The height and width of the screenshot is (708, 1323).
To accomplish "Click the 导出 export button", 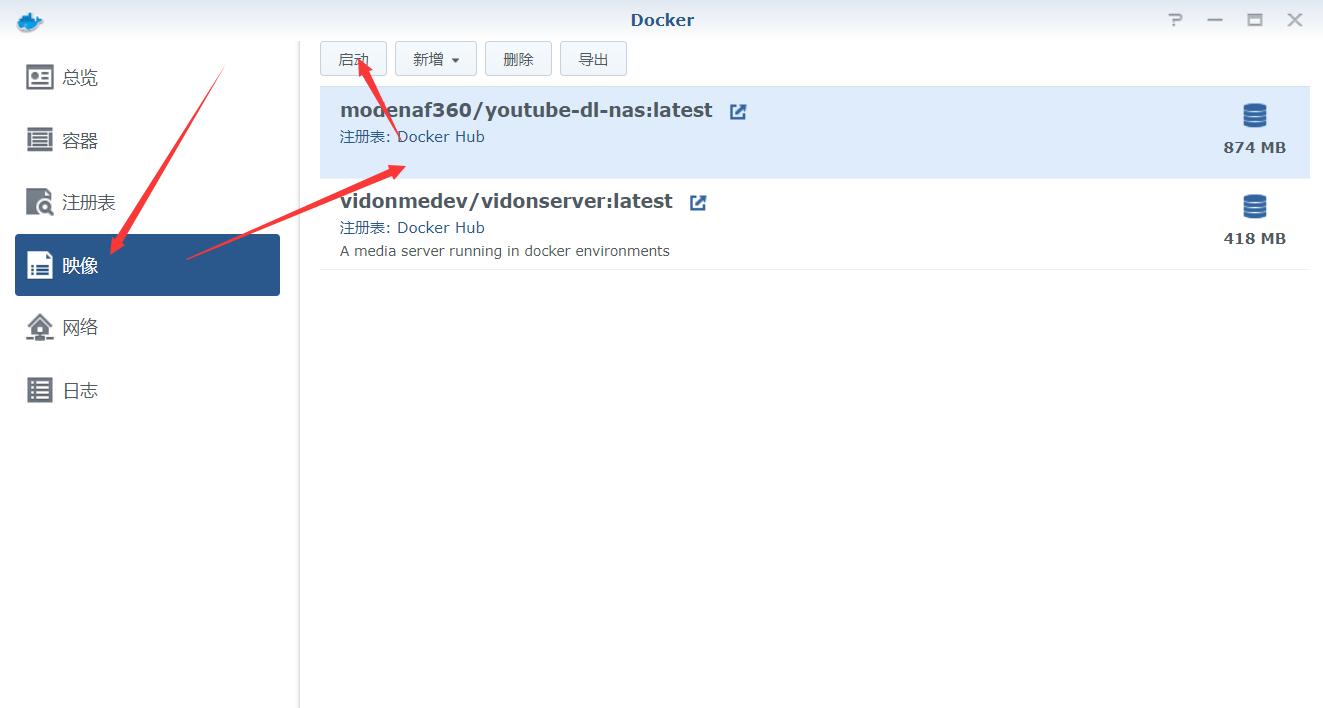I will click(593, 59).
